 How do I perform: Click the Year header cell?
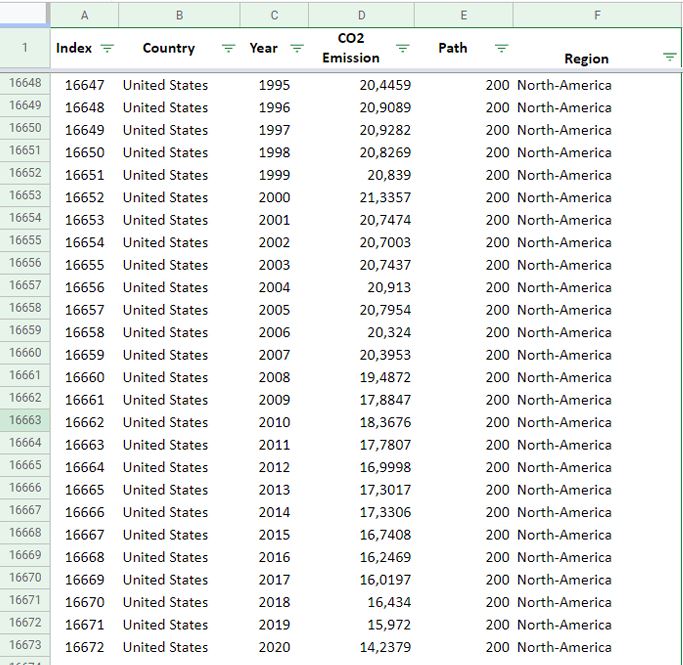(x=274, y=48)
